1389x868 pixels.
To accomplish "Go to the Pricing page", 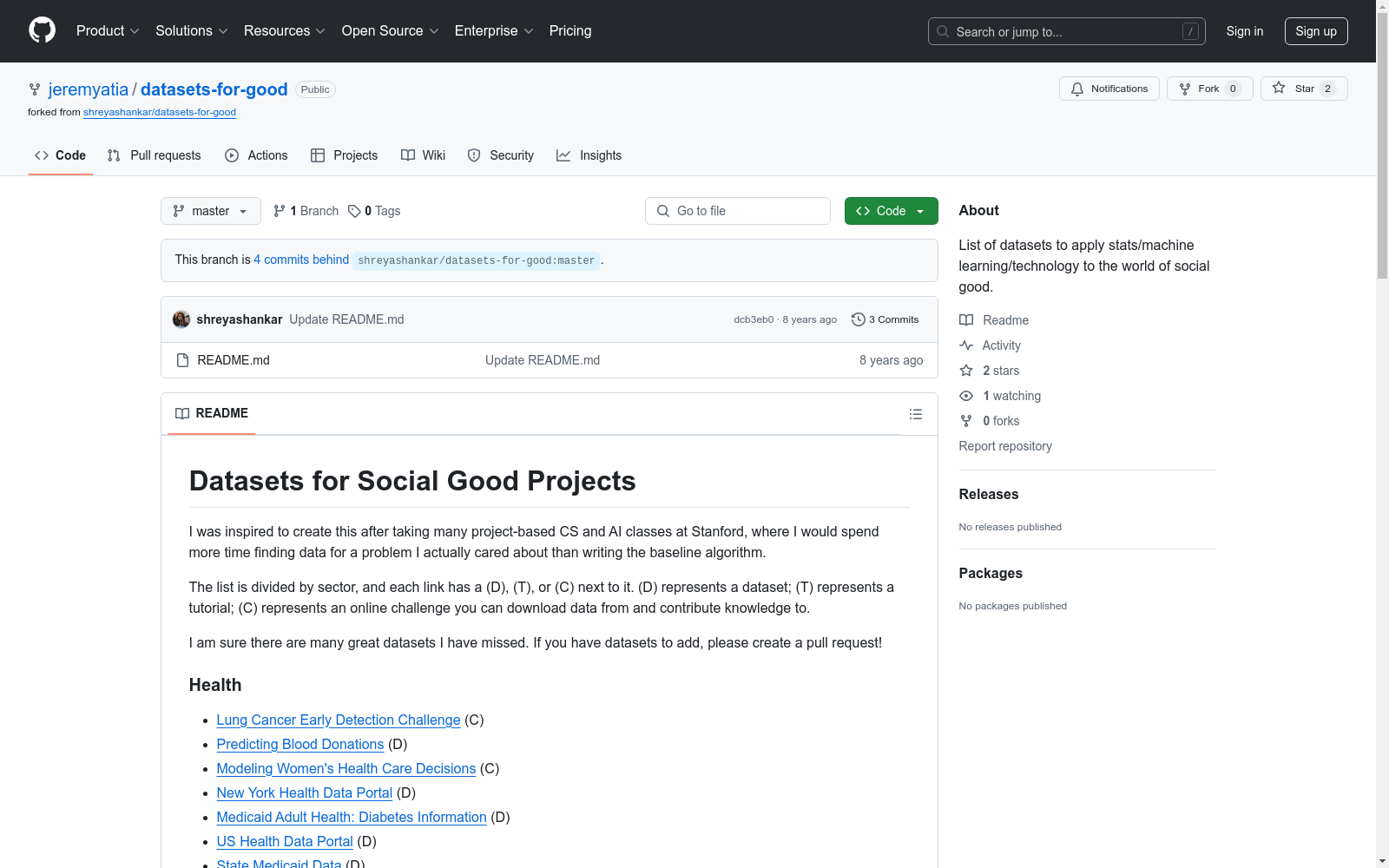I will pos(570,31).
